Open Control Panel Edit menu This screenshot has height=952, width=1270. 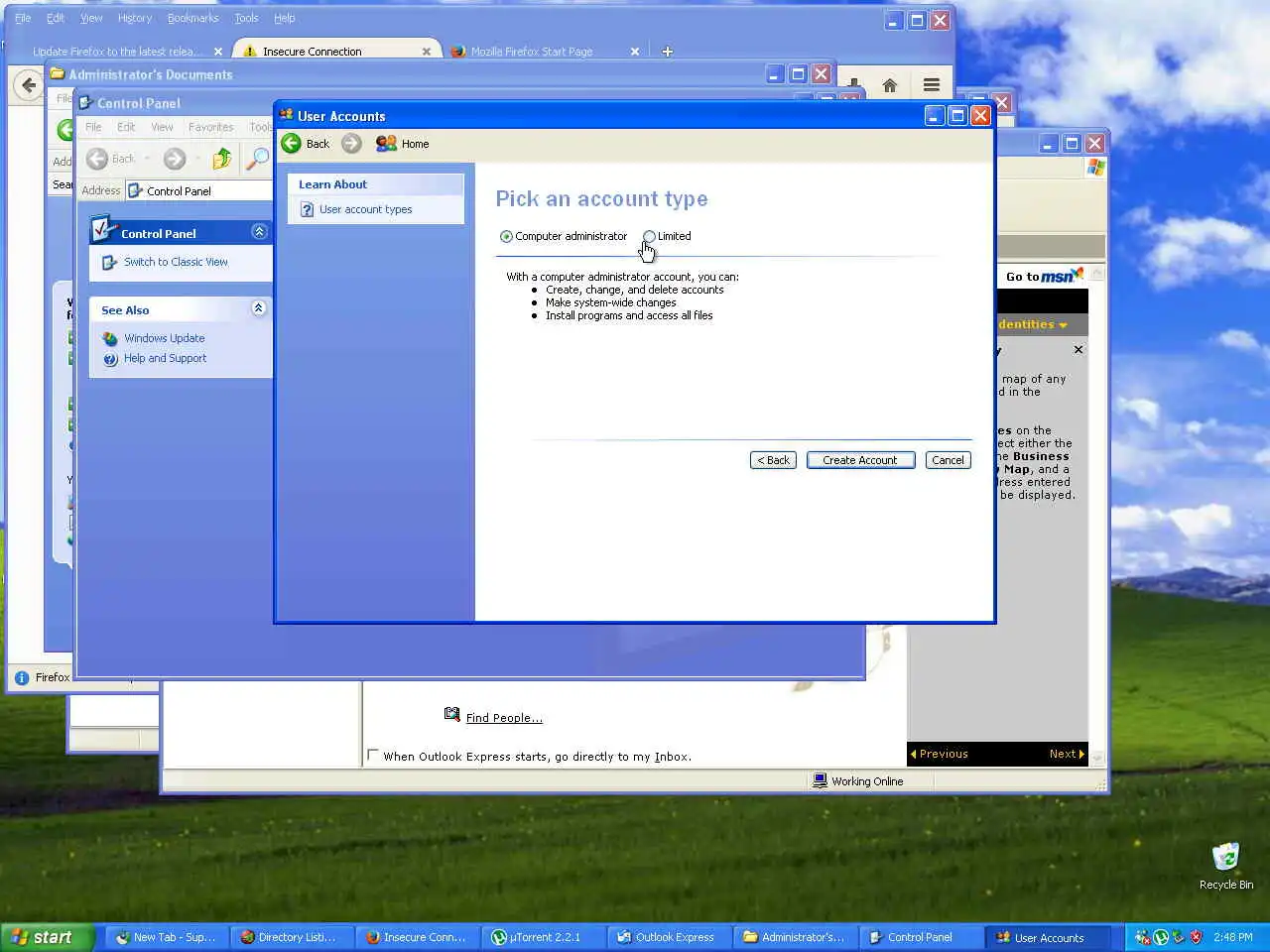pos(126,127)
